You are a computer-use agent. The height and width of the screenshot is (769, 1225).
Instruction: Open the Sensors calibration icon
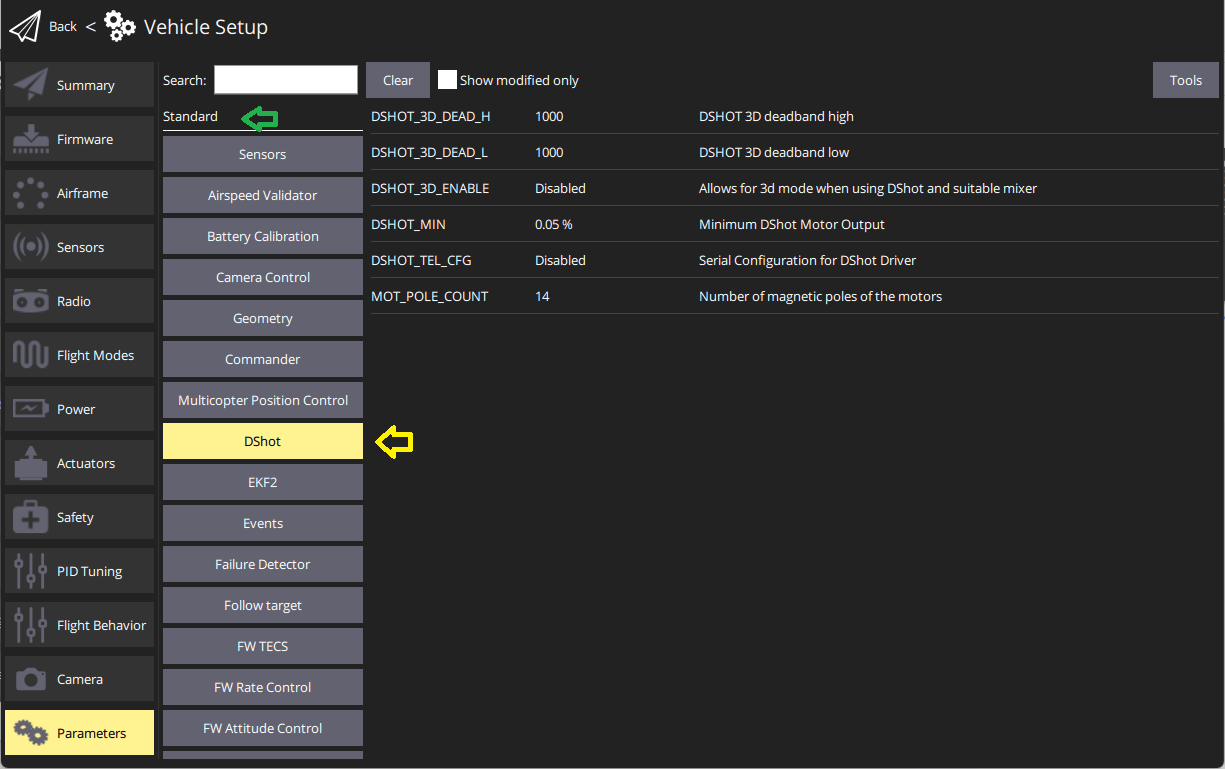pyautogui.click(x=30, y=246)
